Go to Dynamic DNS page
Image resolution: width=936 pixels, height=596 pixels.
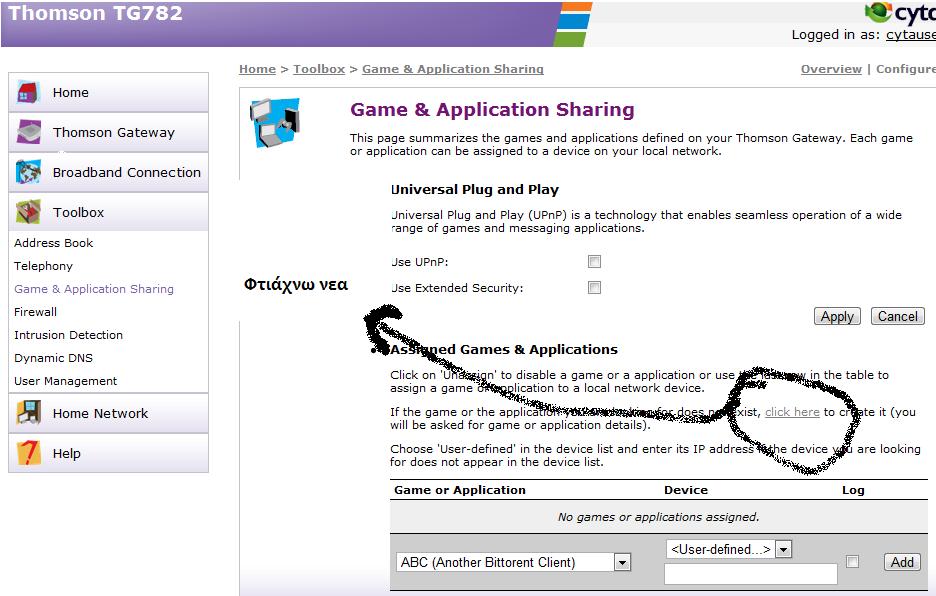(x=54, y=358)
